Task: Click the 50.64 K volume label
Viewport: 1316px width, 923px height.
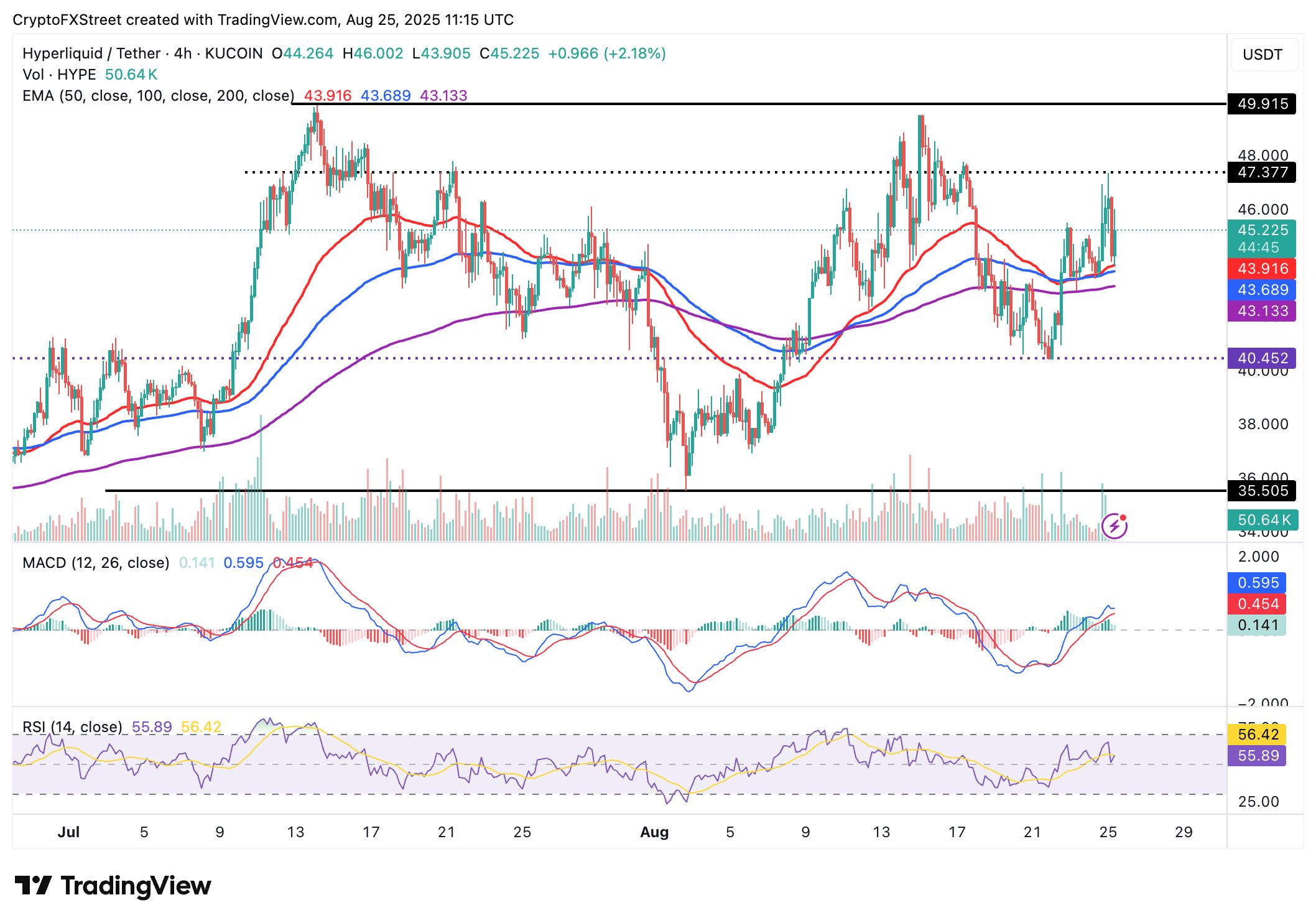Action: pyautogui.click(x=1262, y=520)
